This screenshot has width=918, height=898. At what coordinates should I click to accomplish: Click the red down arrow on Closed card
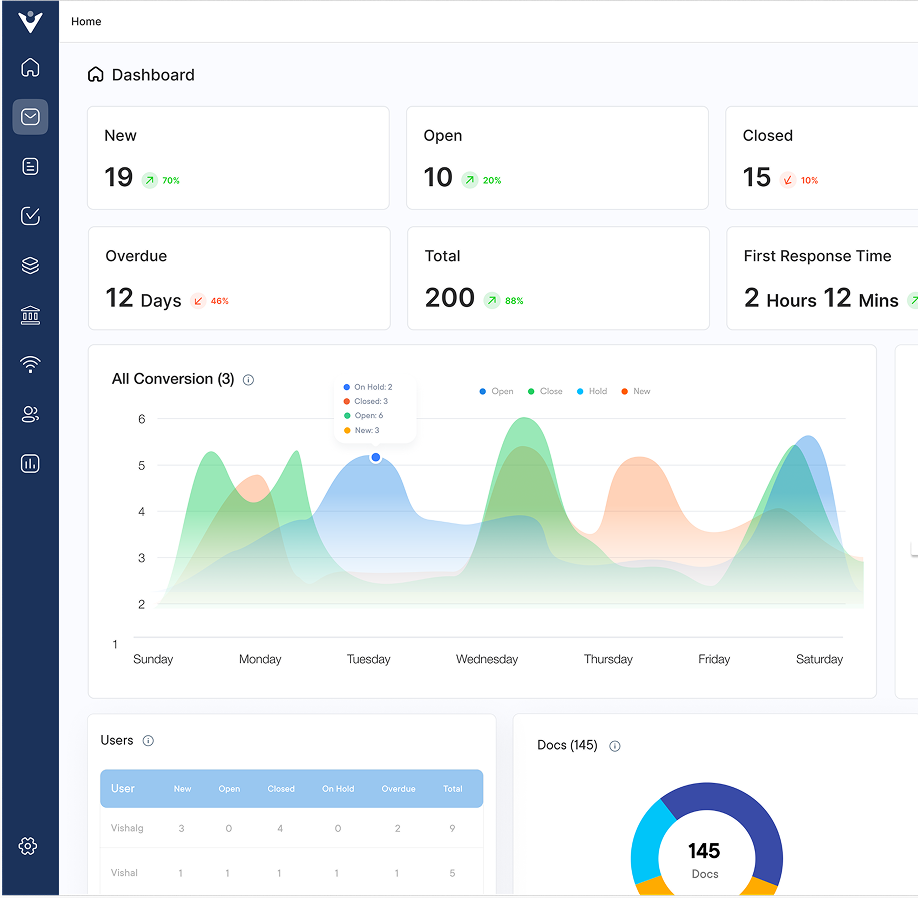(x=788, y=180)
